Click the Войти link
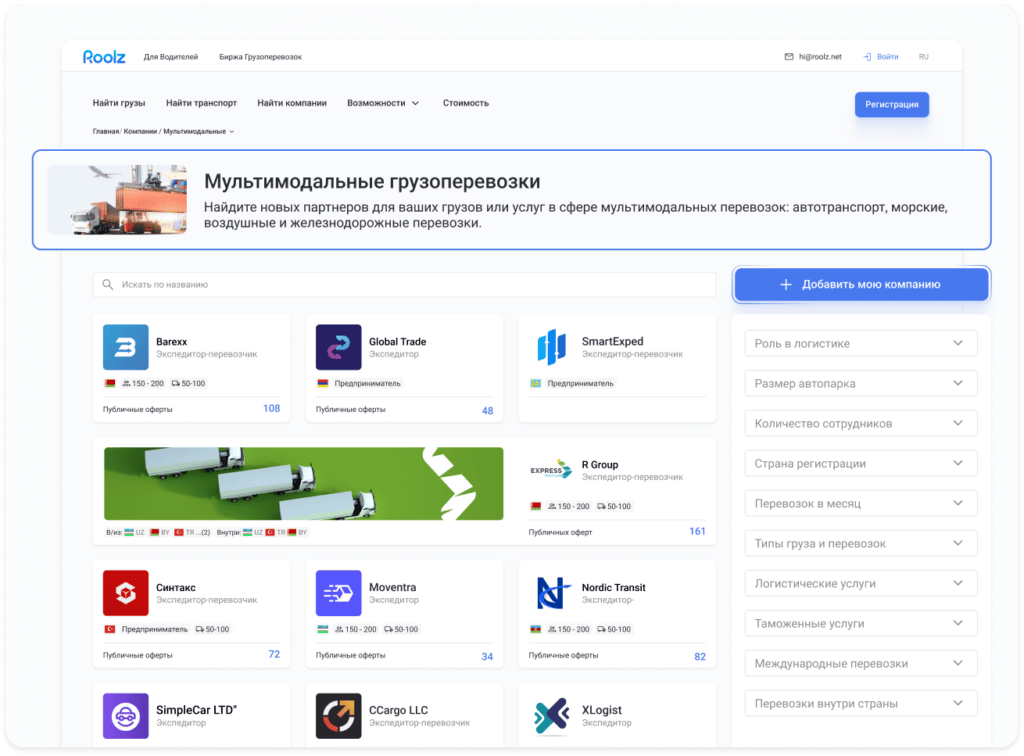Viewport: 1024px width, 756px height. coord(882,57)
